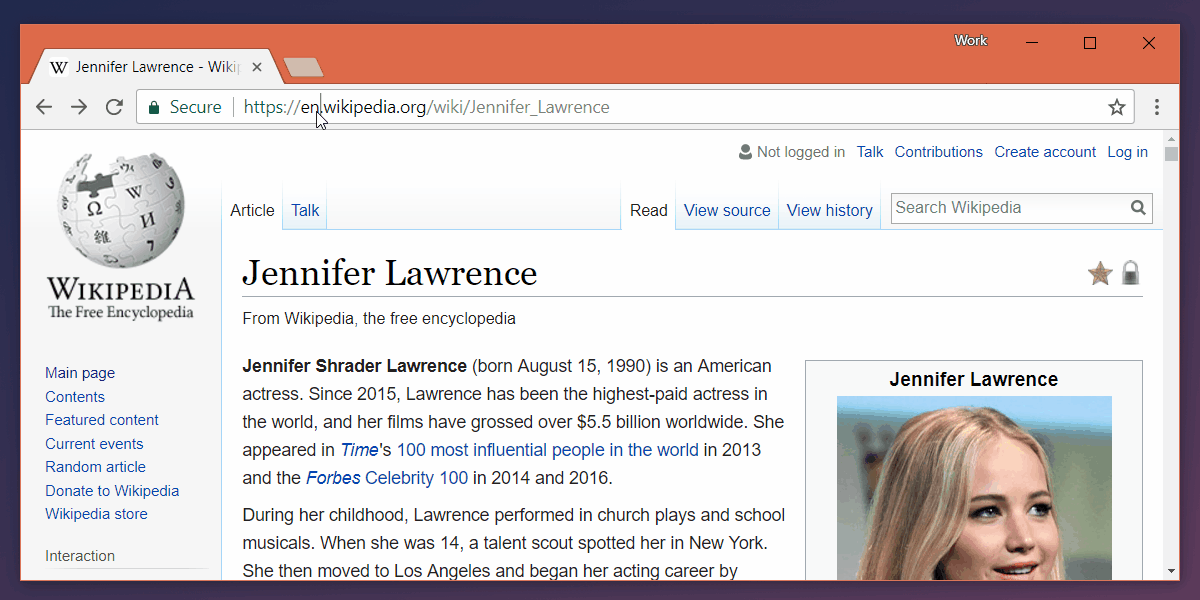Switch to the Talk tab
Viewport: 1200px width, 600px height.
[305, 210]
